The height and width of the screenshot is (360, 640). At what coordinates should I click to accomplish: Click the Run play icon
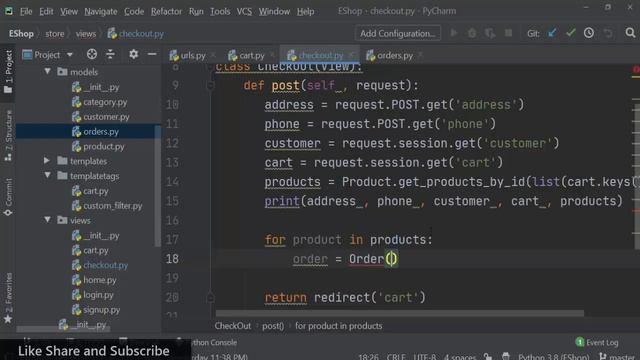[x=453, y=33]
